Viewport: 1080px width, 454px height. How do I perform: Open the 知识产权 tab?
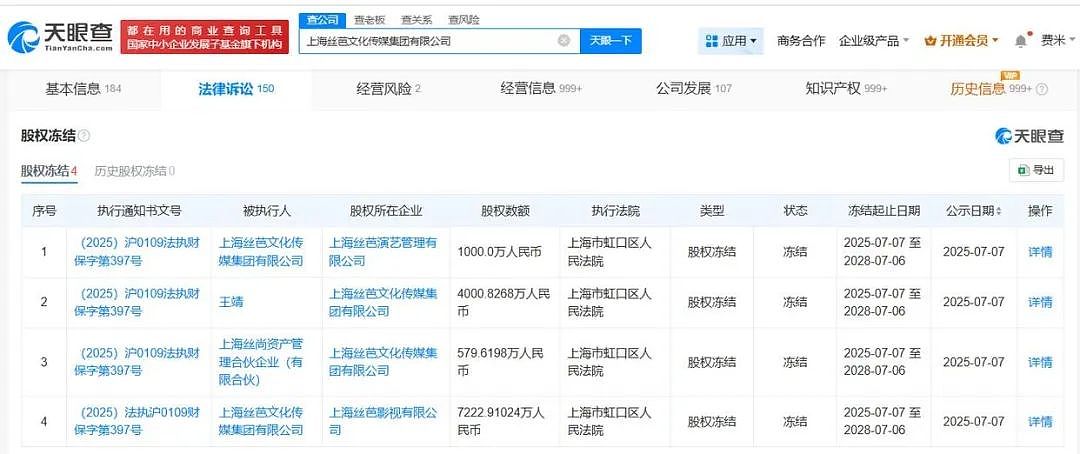point(847,89)
